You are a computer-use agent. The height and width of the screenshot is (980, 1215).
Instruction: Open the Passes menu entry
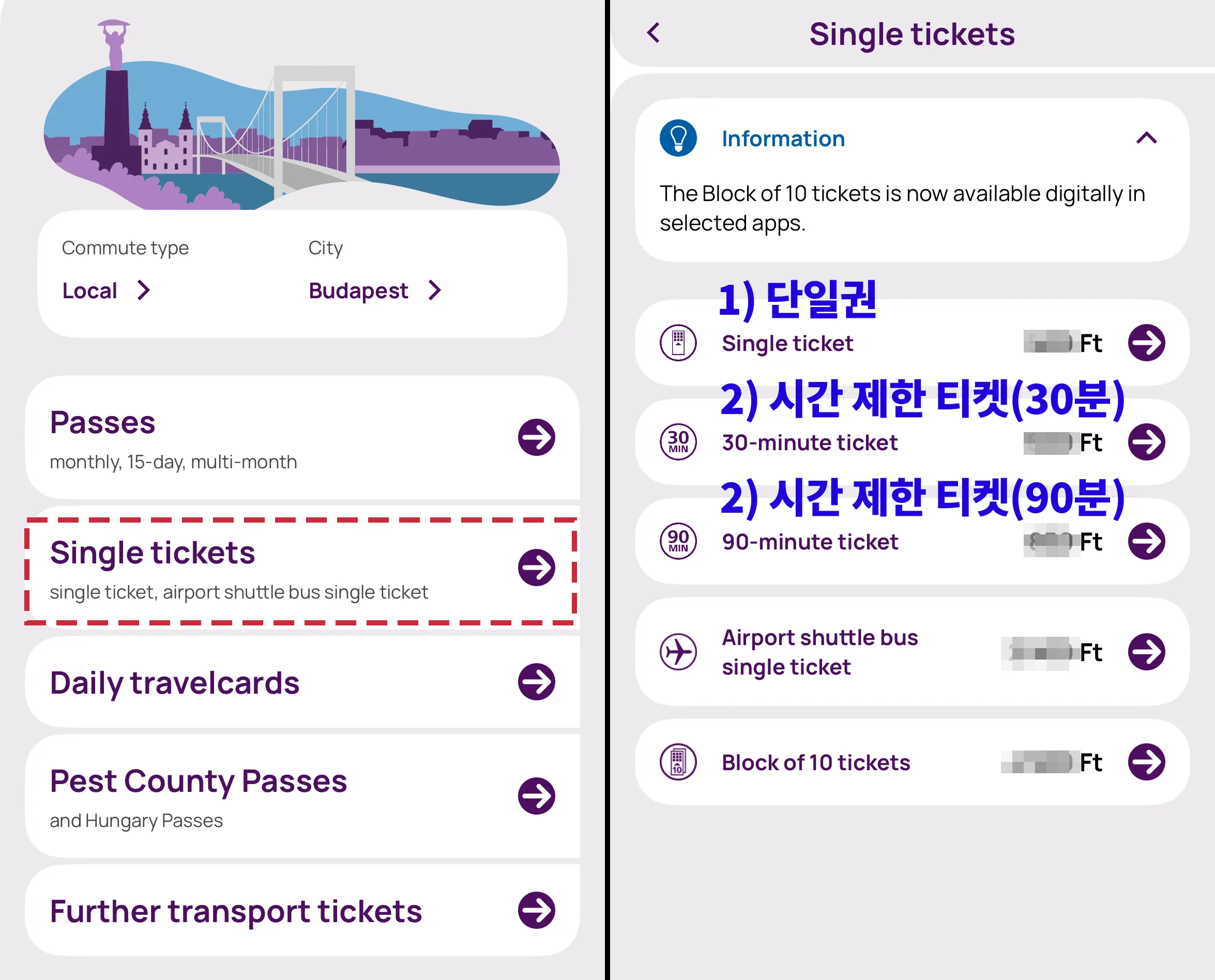pyautogui.click(x=102, y=423)
